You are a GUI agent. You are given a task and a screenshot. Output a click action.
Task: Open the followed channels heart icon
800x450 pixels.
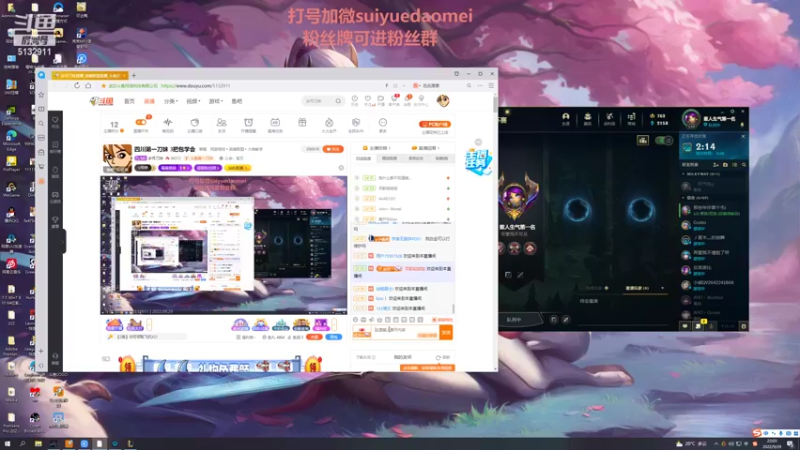(368, 99)
